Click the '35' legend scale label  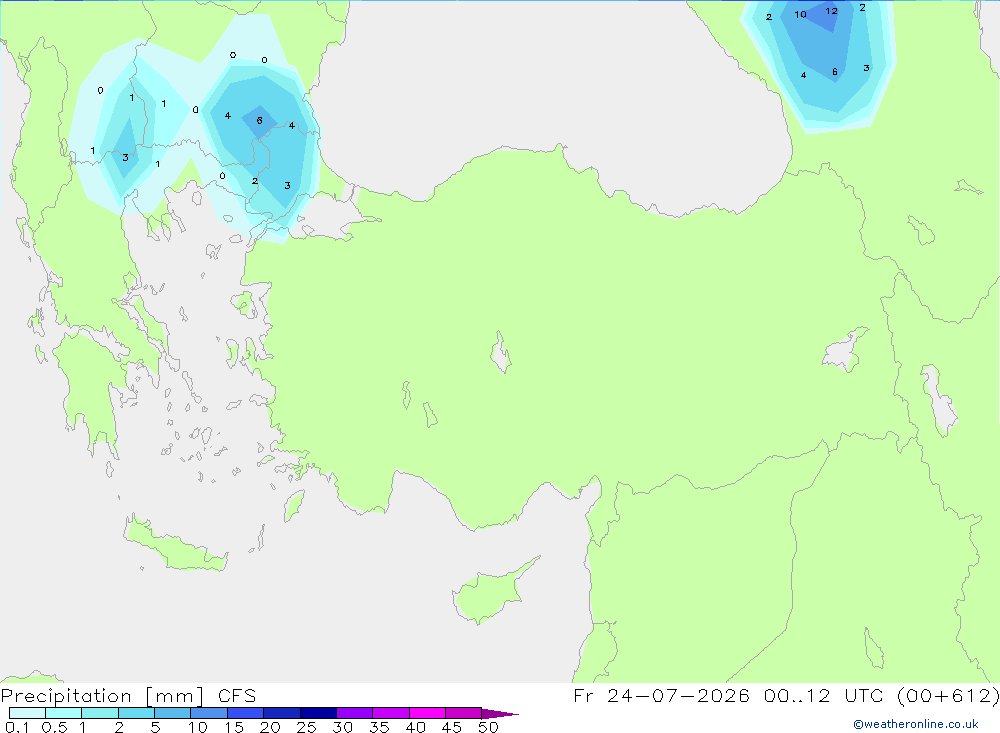pyautogui.click(x=379, y=727)
